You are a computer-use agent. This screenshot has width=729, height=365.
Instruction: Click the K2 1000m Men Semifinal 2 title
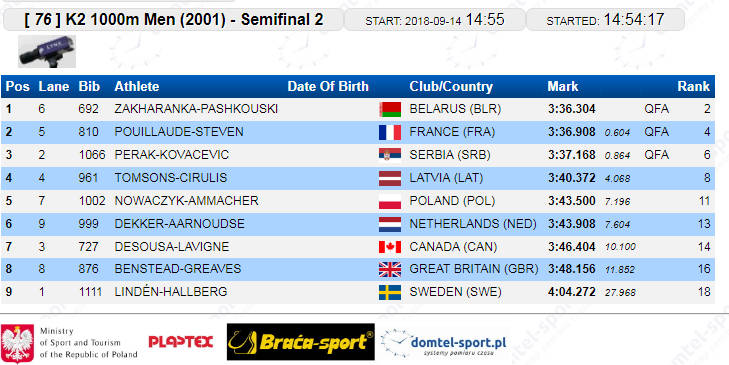click(173, 20)
